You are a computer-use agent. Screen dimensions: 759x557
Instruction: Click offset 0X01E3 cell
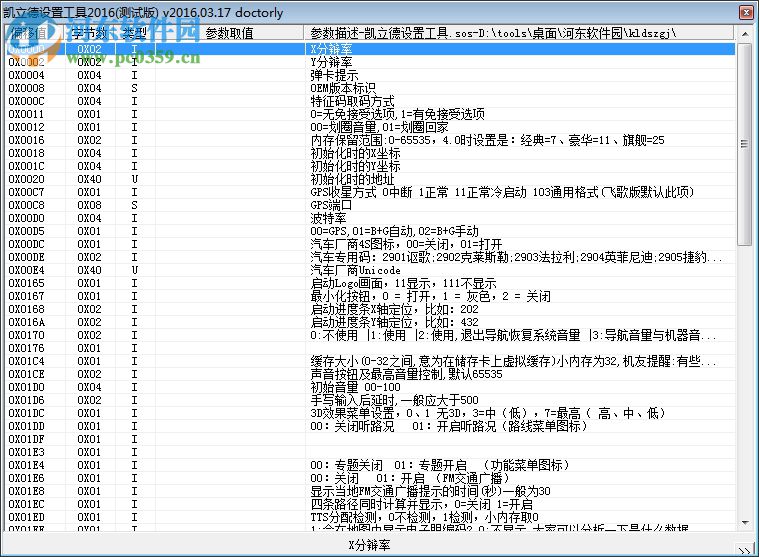pos(26,452)
